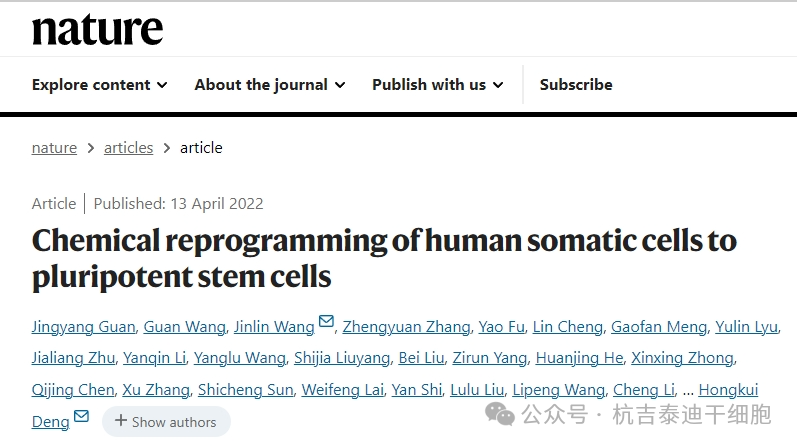This screenshot has width=797, height=446.
Task: Click the article title heading
Action: click(x=384, y=257)
